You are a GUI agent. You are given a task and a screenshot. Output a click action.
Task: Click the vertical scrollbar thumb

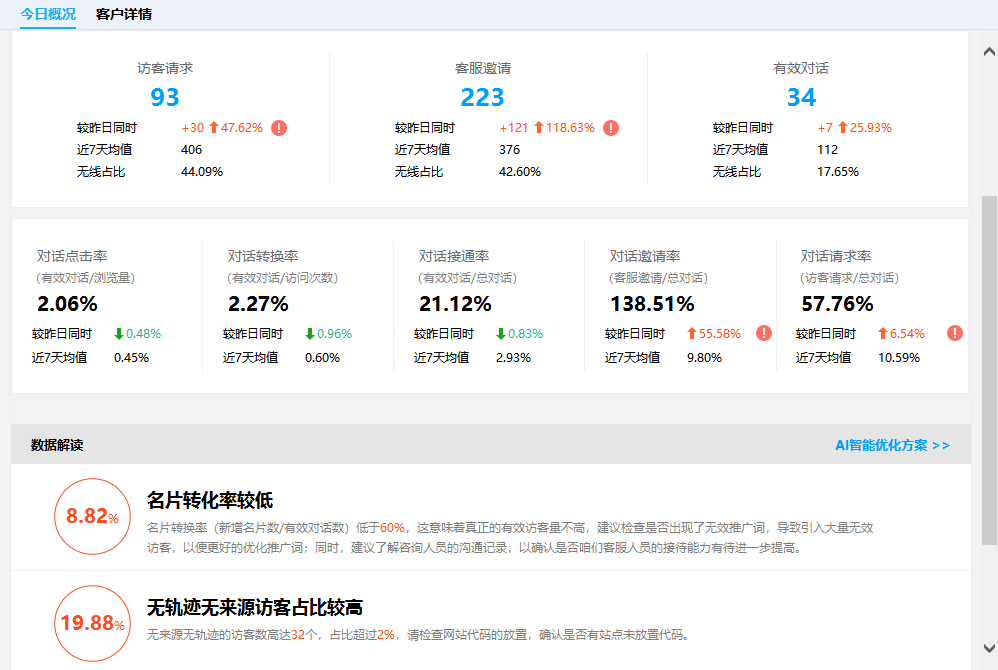point(989,370)
